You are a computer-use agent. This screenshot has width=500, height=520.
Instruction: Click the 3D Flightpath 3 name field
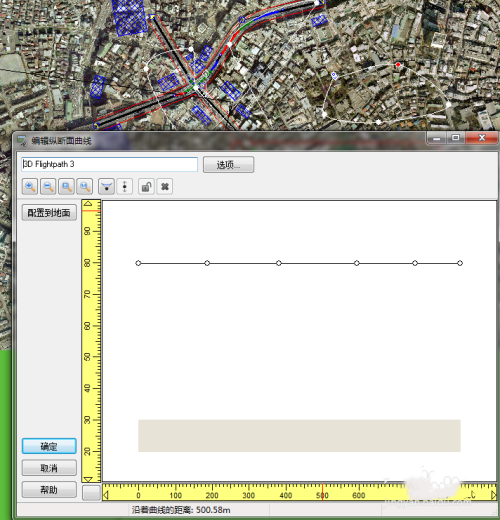tap(110, 164)
